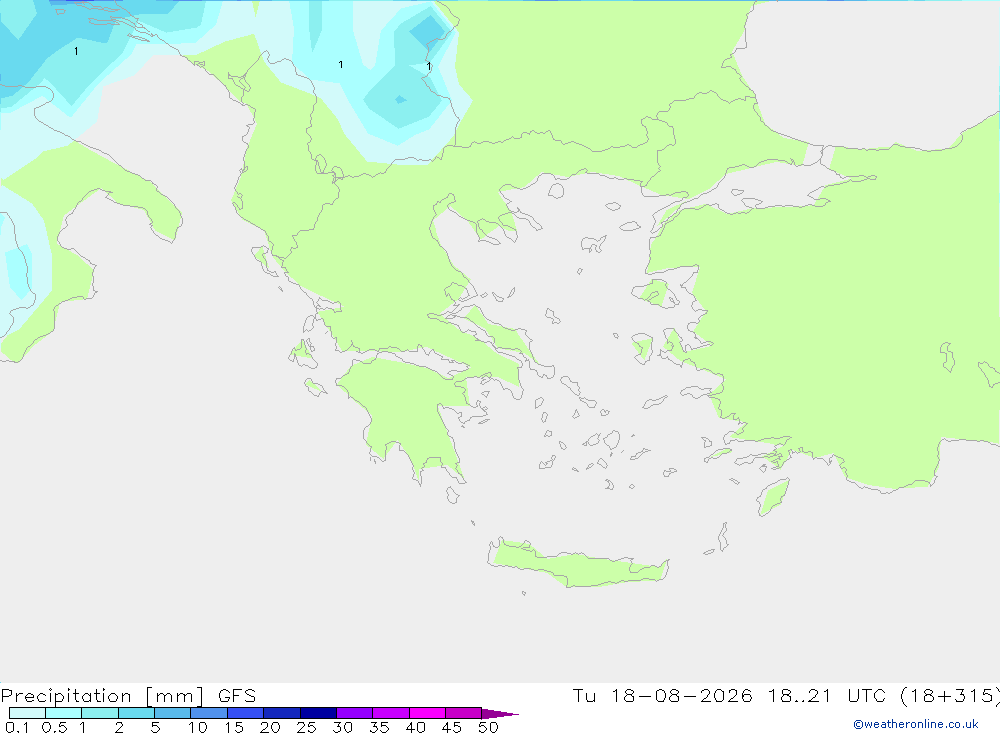This screenshot has width=1000, height=733.
Task: Click the legend arrow tip above 50 mm
Action: (x=500, y=713)
